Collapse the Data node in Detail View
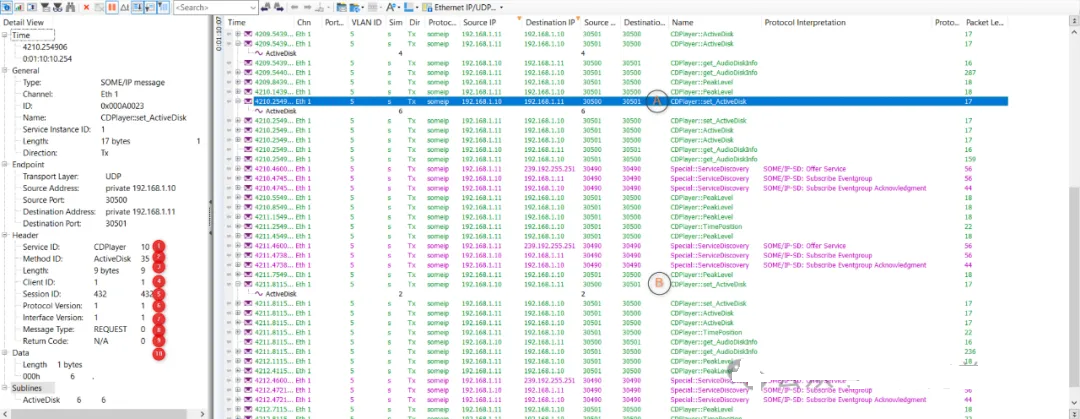This screenshot has width=1080, height=419. (6, 353)
